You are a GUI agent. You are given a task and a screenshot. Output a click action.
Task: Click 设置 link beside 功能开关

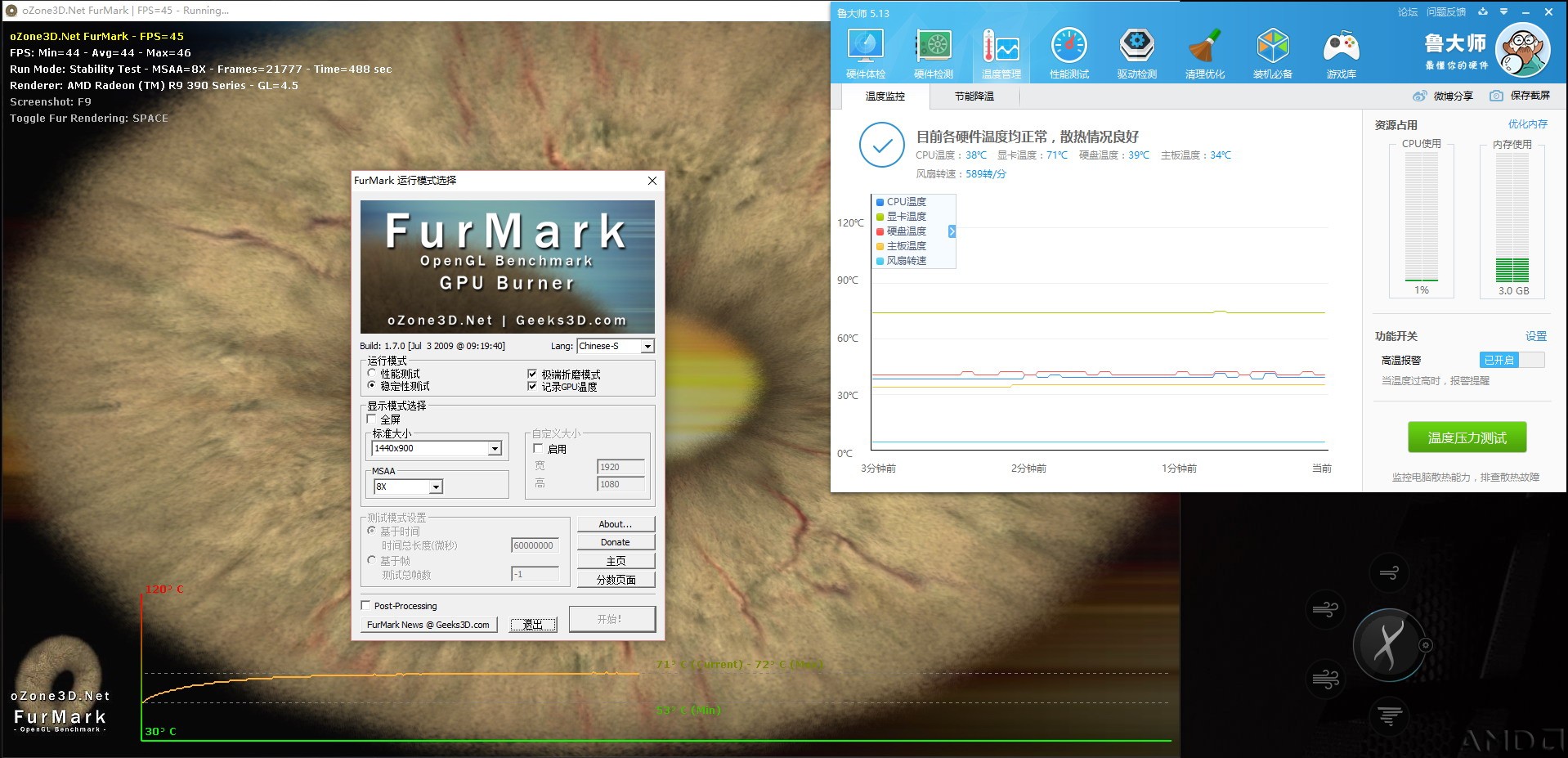click(1536, 336)
